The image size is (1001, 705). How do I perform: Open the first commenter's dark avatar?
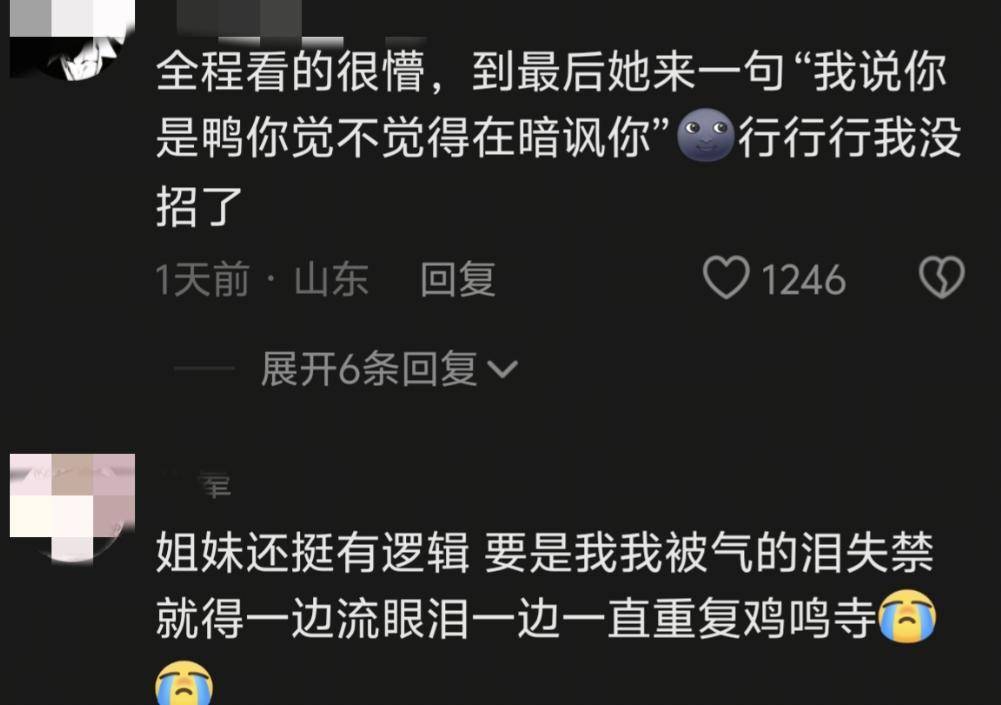click(x=72, y=40)
